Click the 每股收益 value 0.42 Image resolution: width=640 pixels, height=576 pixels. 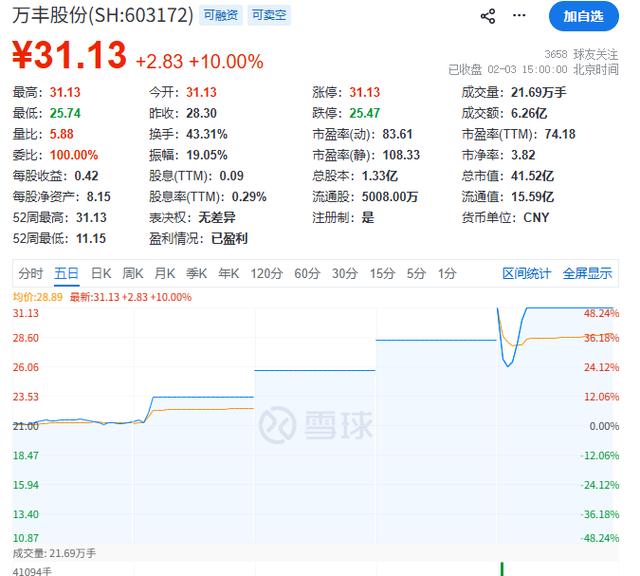pos(87,176)
